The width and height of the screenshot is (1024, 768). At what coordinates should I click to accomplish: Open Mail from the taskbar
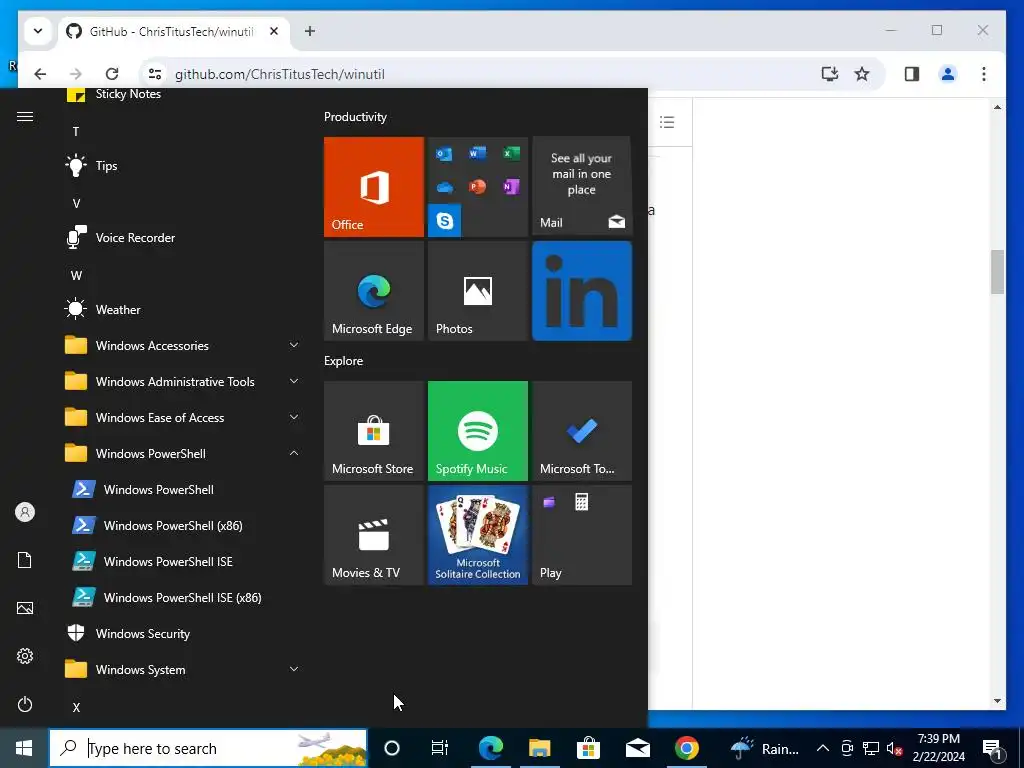(637, 748)
